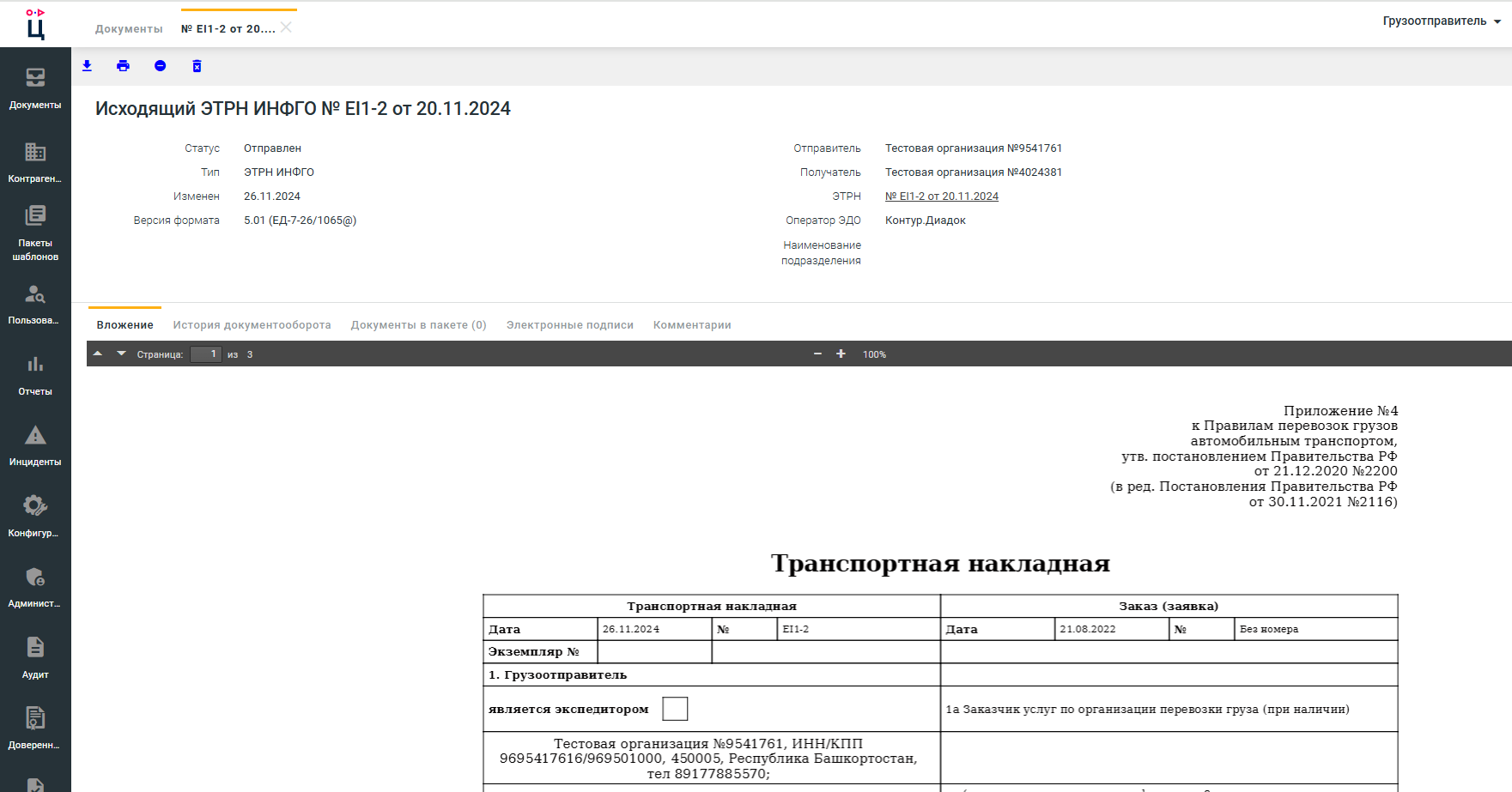Switch to the Комментарии tab
This screenshot has width=1512, height=792.
(692, 324)
